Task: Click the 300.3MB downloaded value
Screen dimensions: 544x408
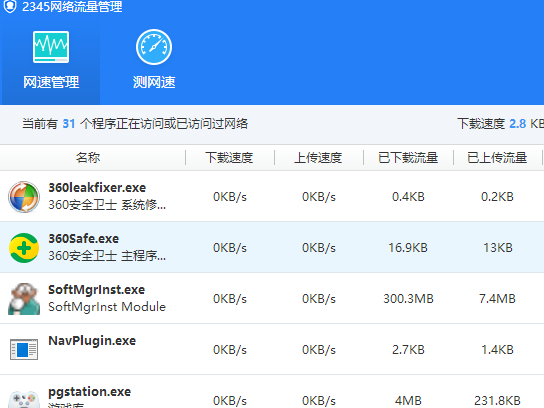Action: click(x=408, y=299)
